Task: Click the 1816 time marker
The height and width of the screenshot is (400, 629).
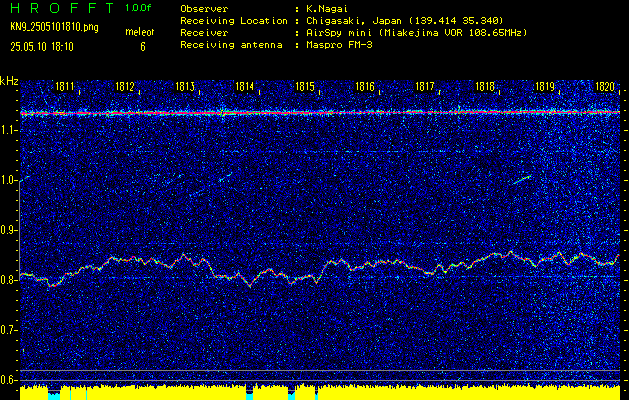Action: (365, 86)
